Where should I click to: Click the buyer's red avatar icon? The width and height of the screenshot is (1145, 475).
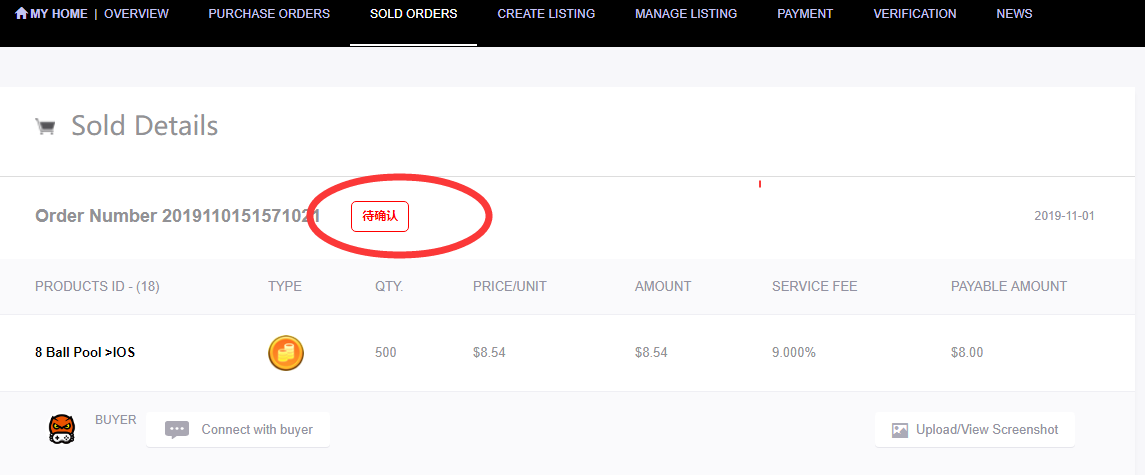(x=61, y=430)
